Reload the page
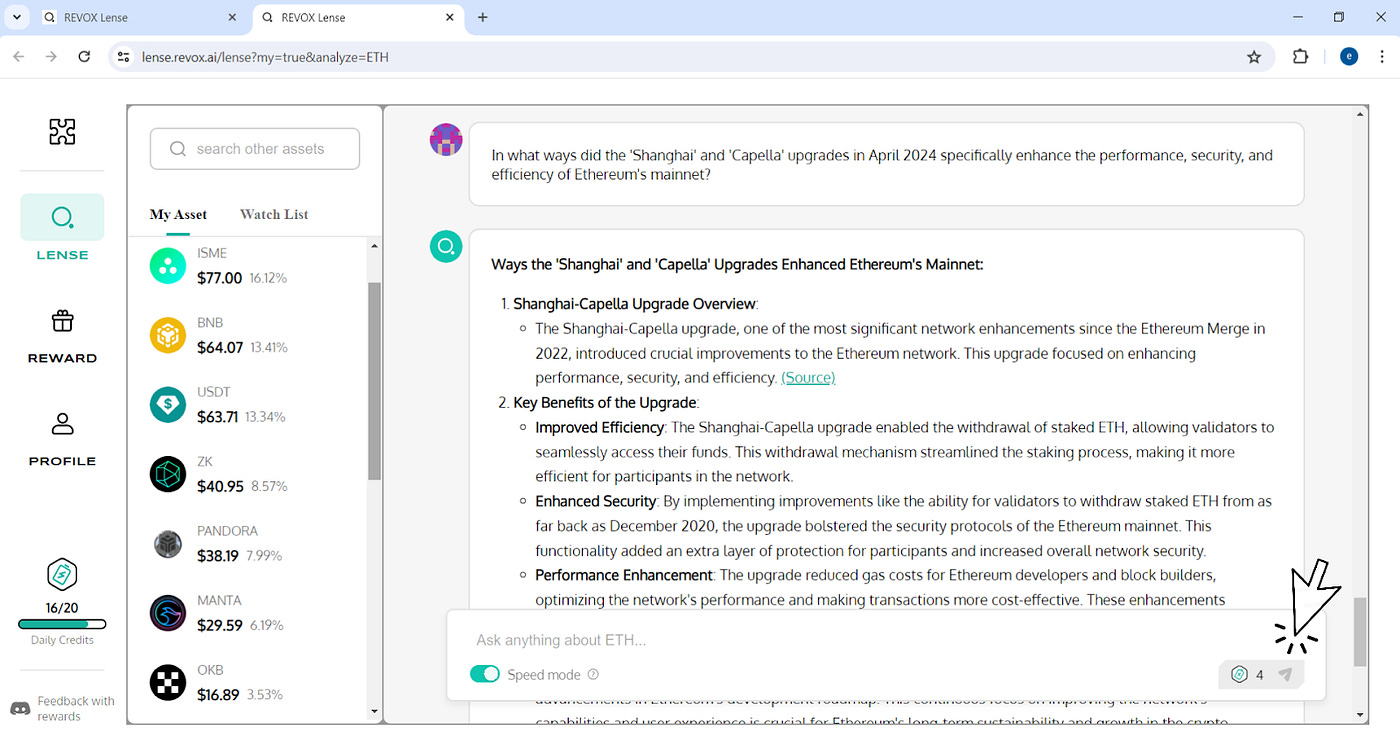This screenshot has width=1400, height=744. [85, 57]
